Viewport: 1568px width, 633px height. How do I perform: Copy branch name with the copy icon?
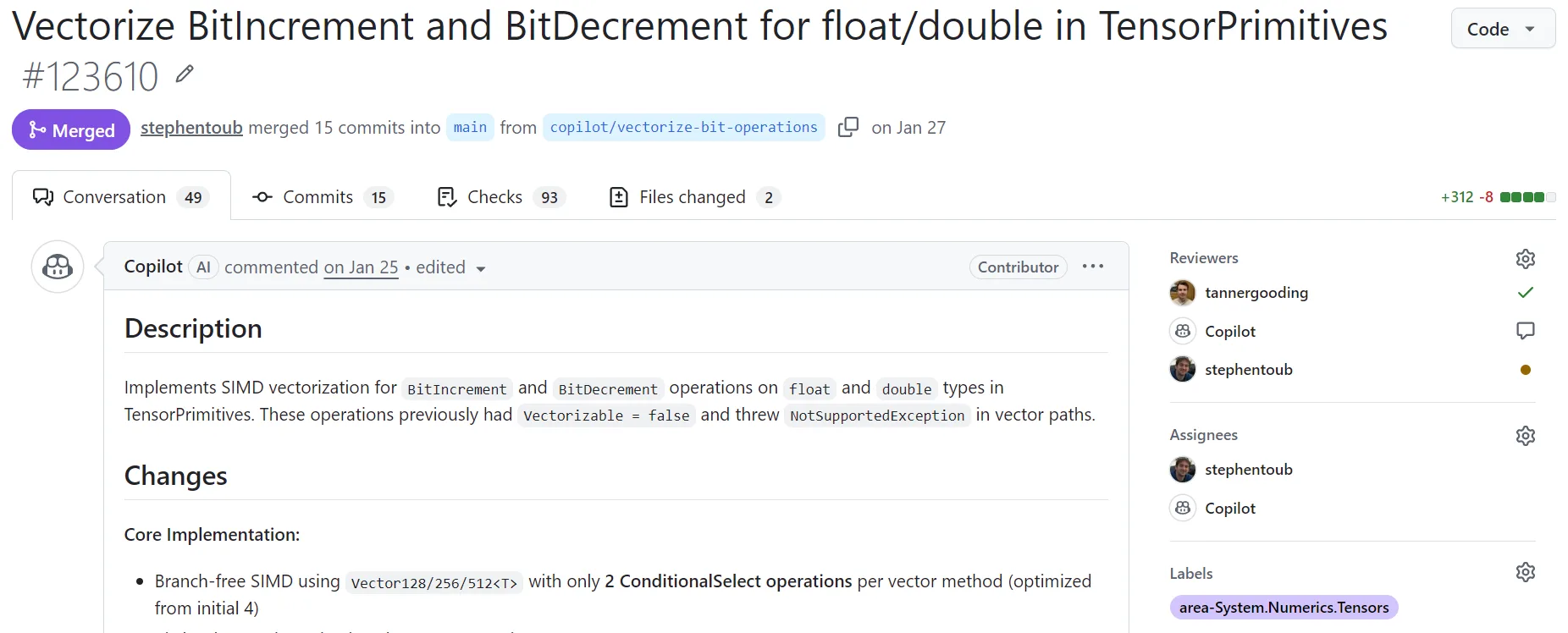[x=847, y=128]
